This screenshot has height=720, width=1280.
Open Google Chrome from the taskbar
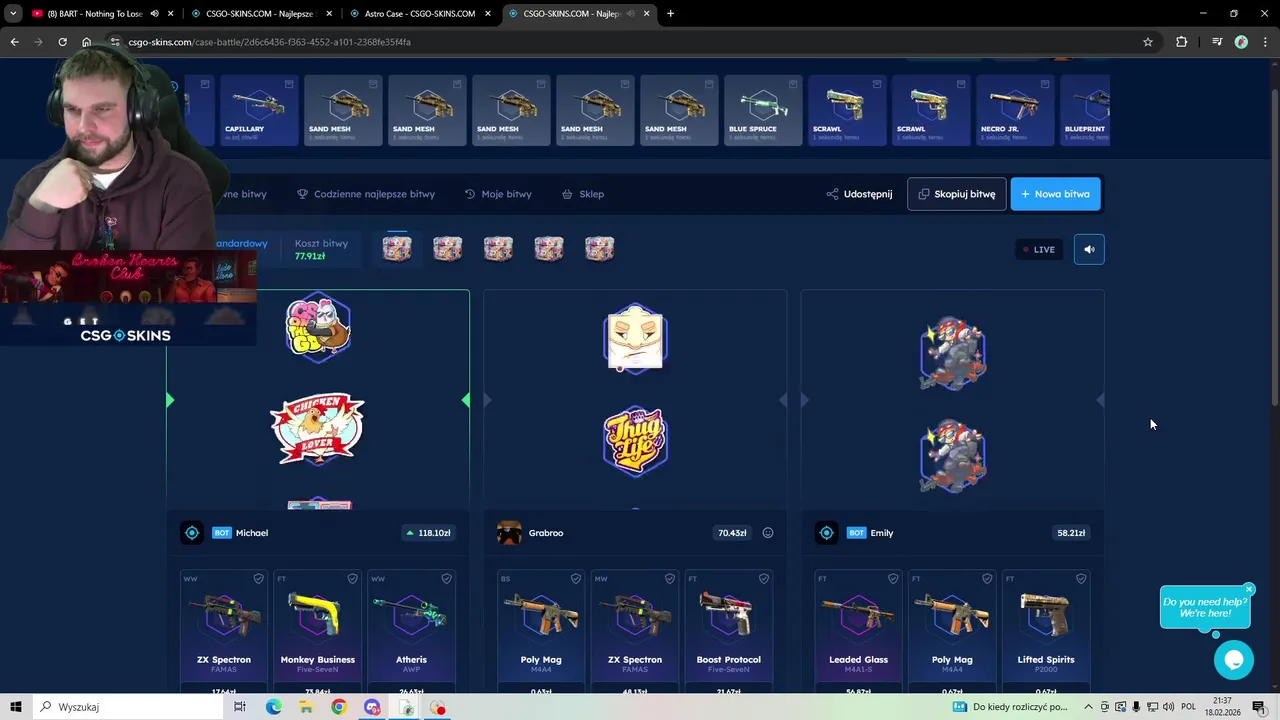(339, 707)
